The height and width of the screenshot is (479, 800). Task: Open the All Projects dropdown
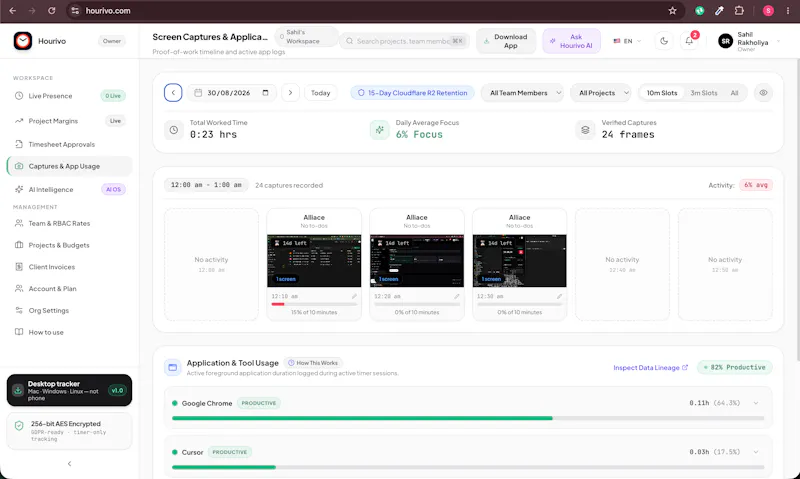(x=601, y=93)
